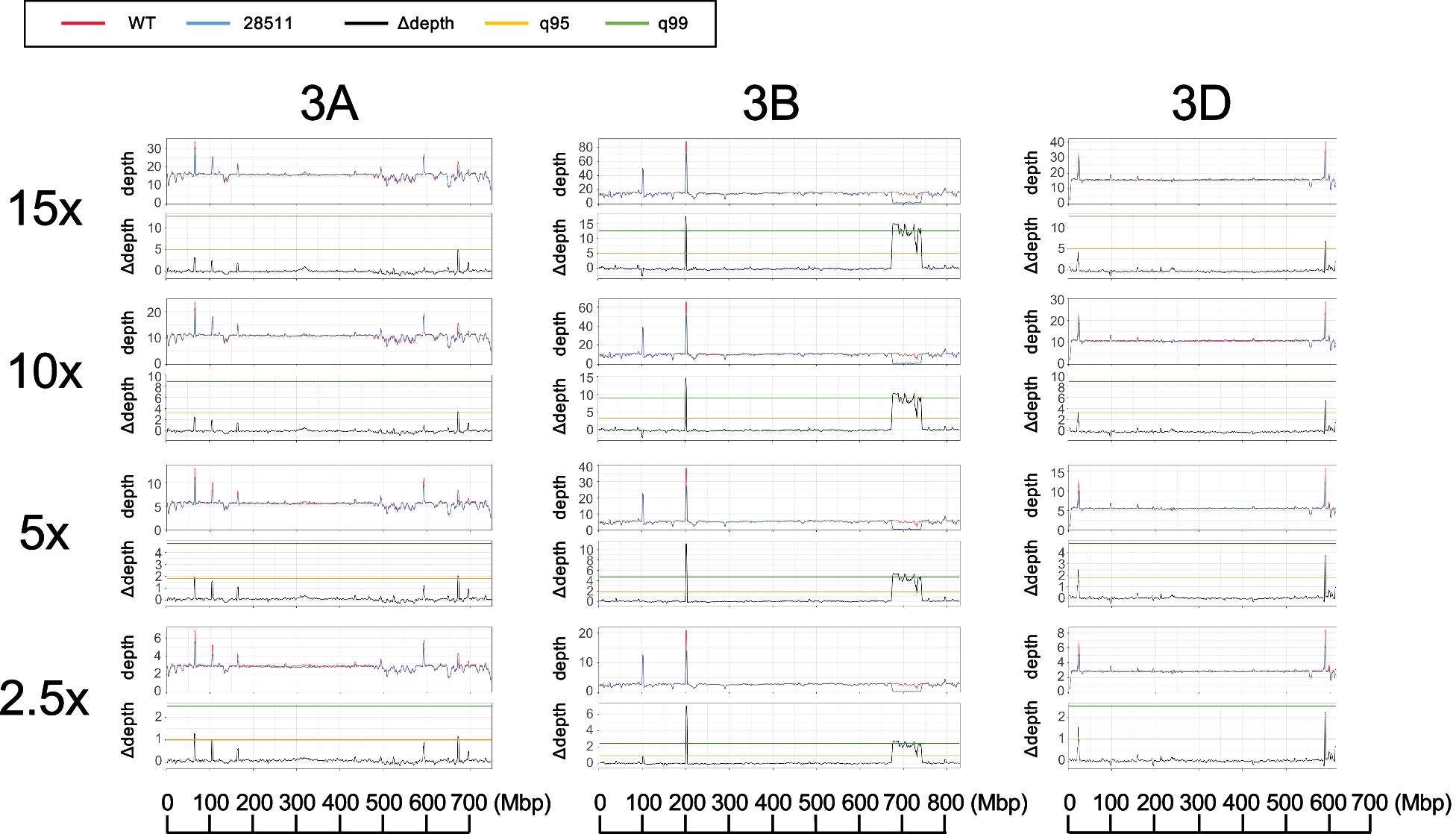1456x834 pixels.
Task: Click the '400' tick on the 3B Mbp axis
Action: pyautogui.click(x=773, y=803)
